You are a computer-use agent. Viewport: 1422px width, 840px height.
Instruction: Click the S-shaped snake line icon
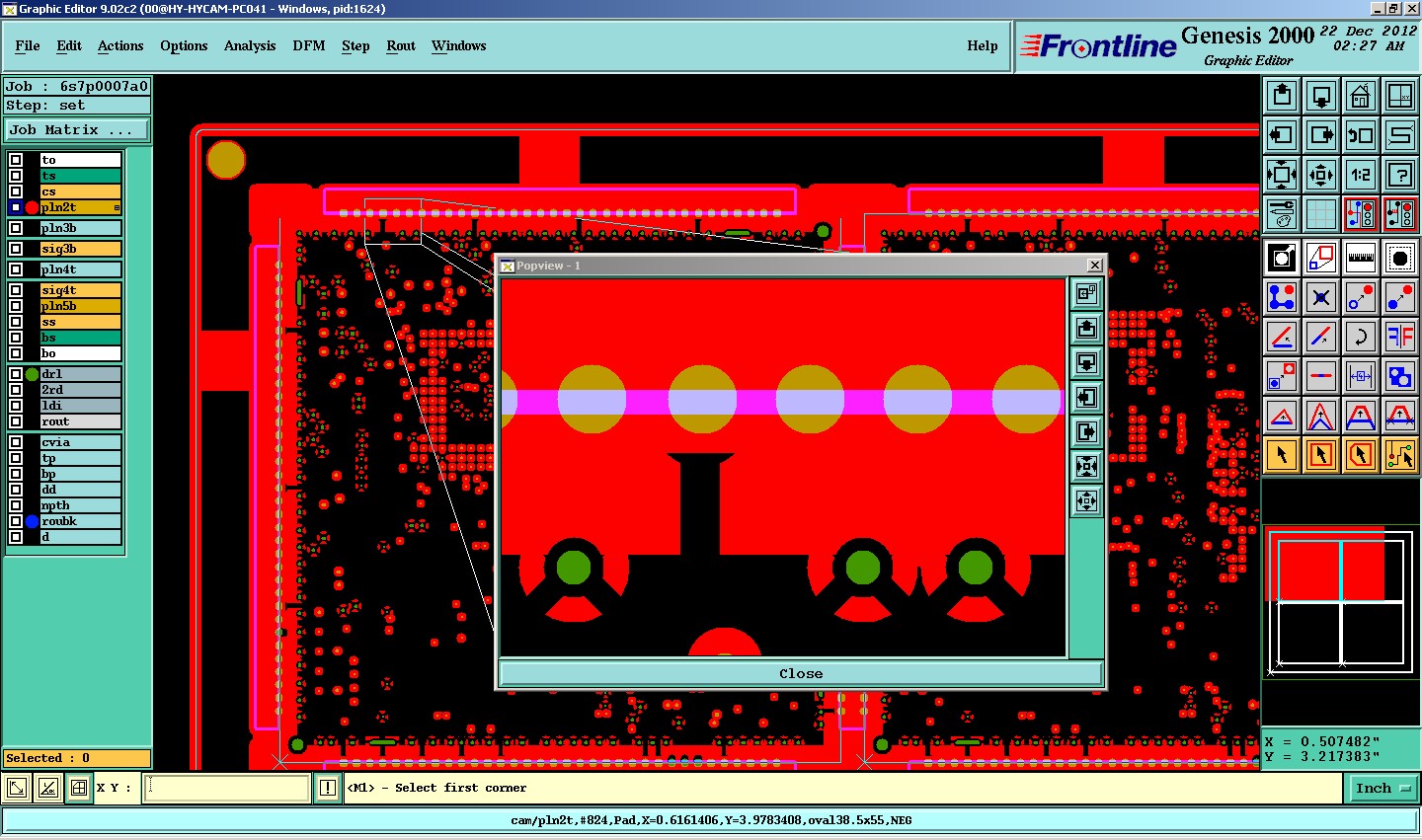(x=1400, y=135)
